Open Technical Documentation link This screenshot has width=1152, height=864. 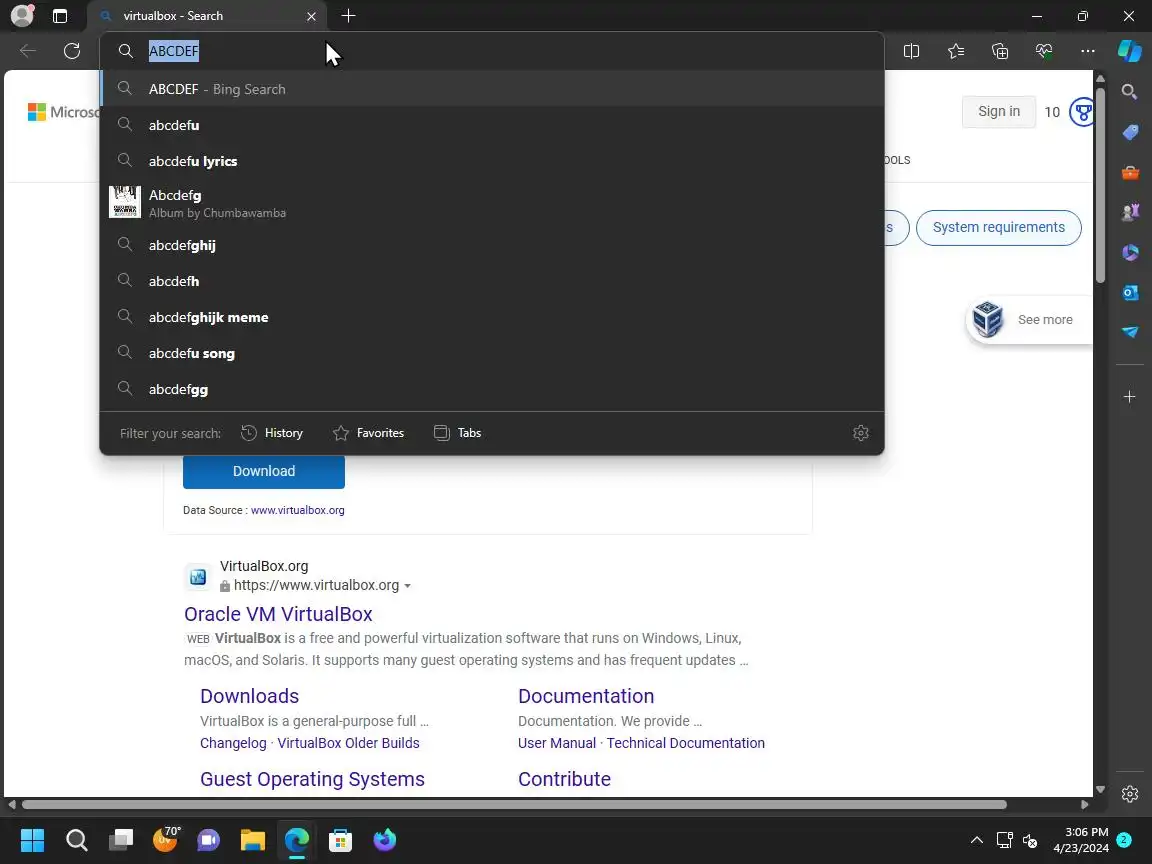pyautogui.click(x=685, y=743)
